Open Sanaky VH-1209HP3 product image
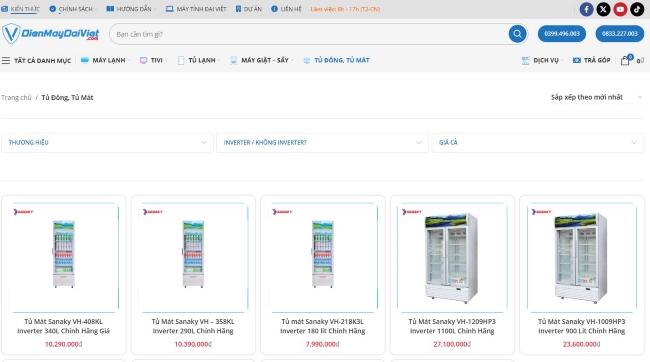Image resolution: width=650 pixels, height=362 pixels. pos(452,257)
